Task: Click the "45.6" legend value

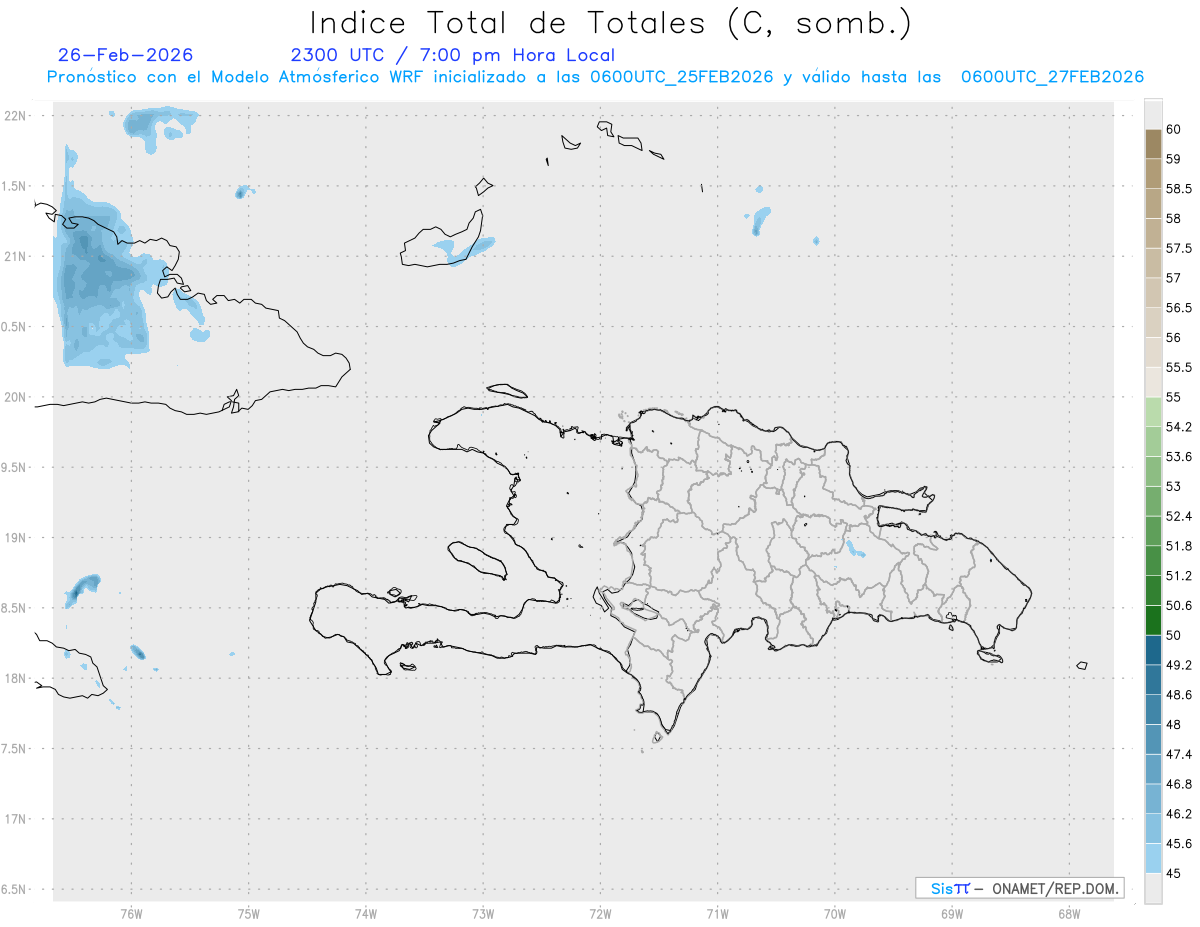Action: point(1178,844)
